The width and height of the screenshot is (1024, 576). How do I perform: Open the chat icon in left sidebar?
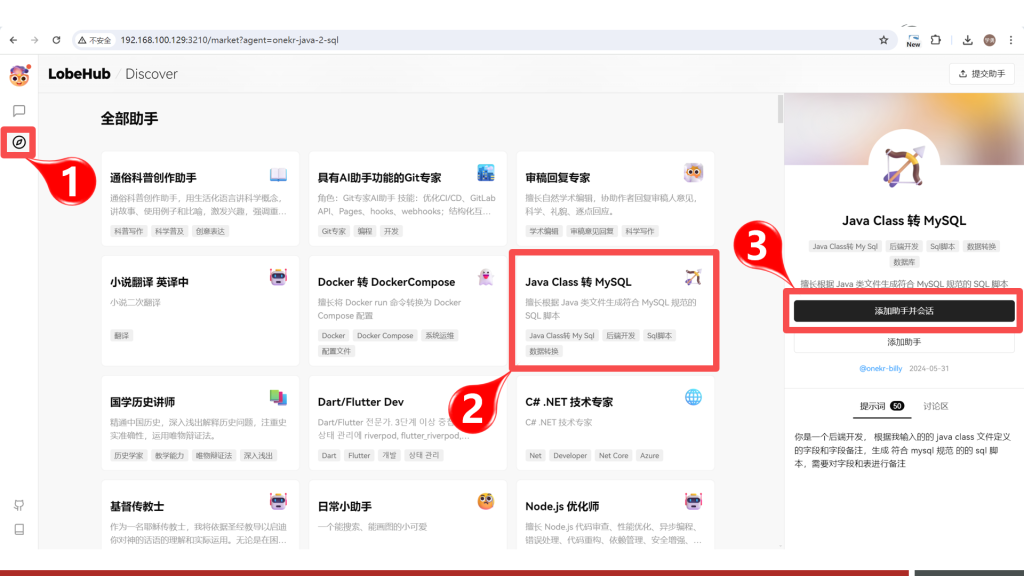(19, 111)
